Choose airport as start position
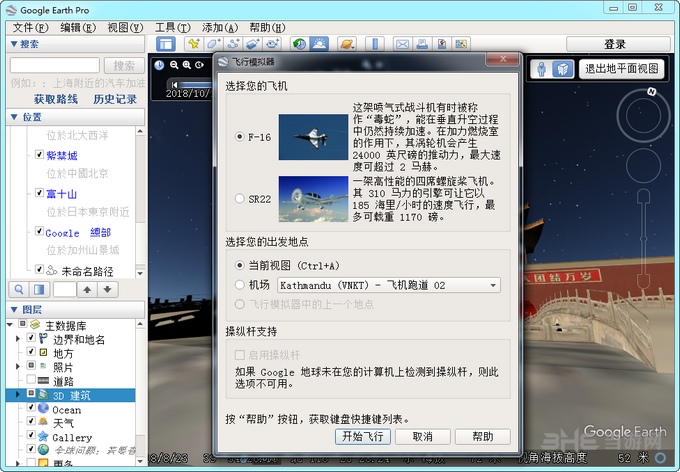 coord(239,285)
